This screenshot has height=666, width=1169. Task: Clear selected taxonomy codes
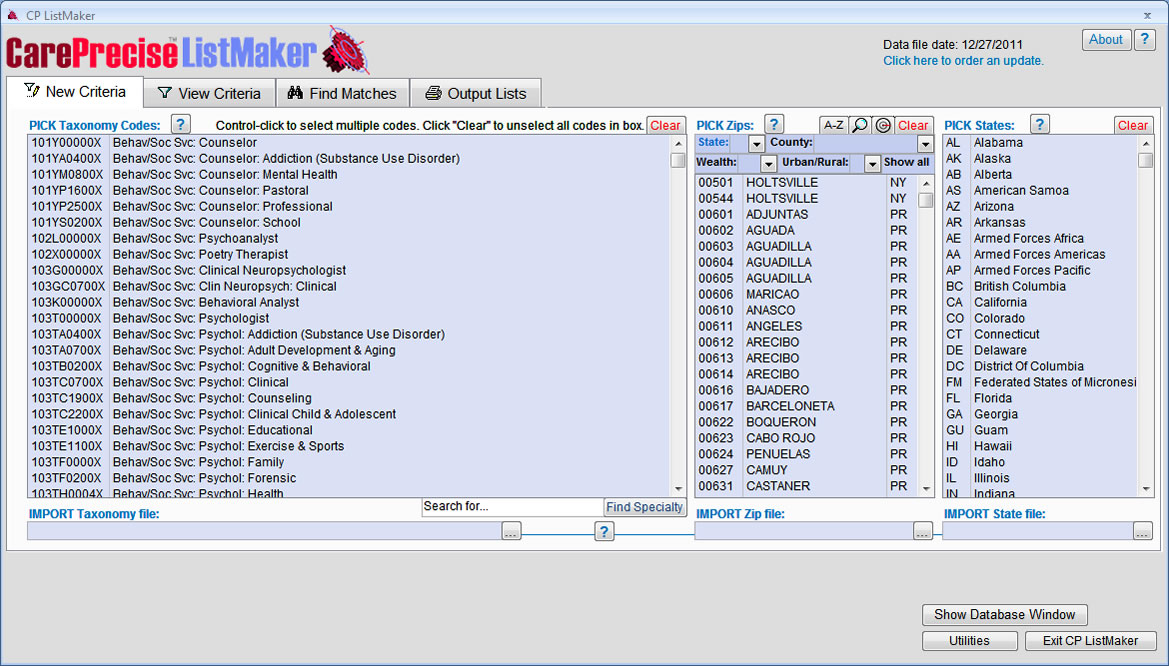pyautogui.click(x=665, y=125)
